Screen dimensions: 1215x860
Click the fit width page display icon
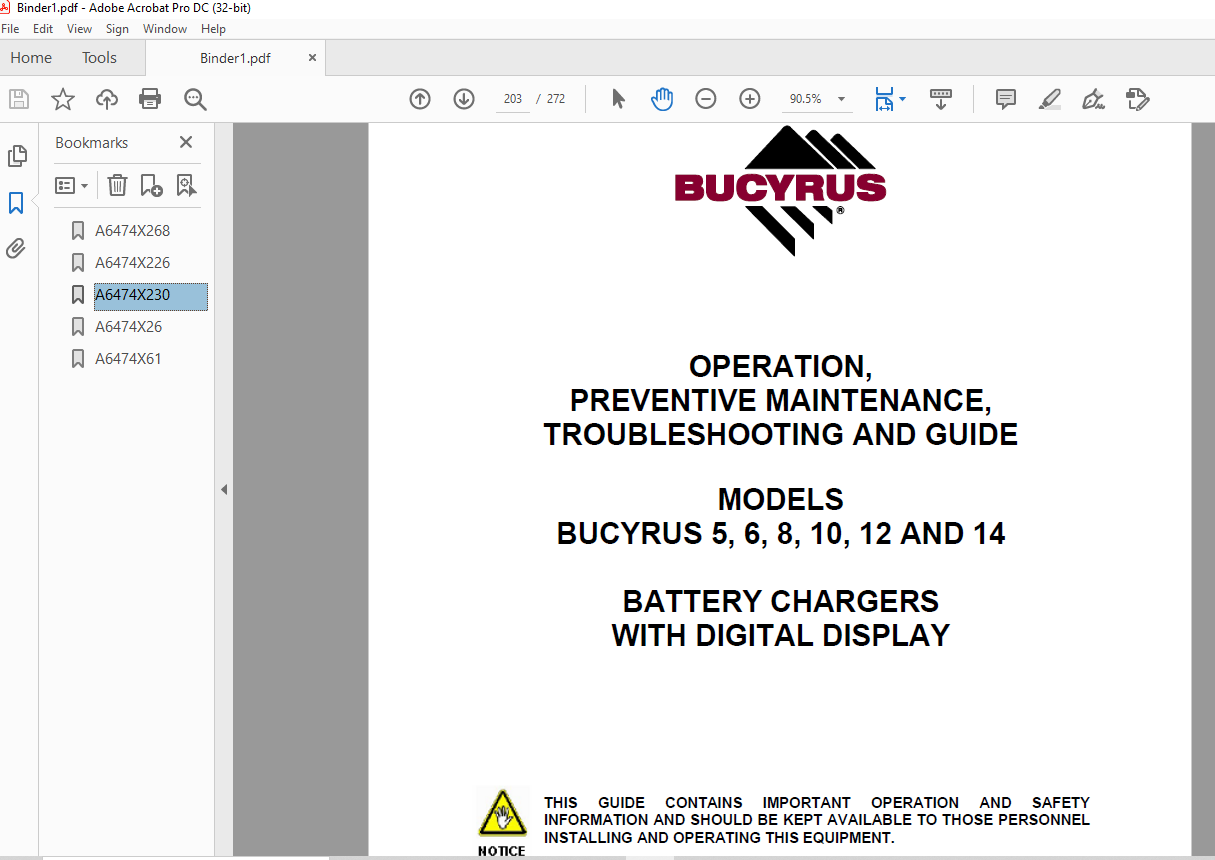click(884, 99)
